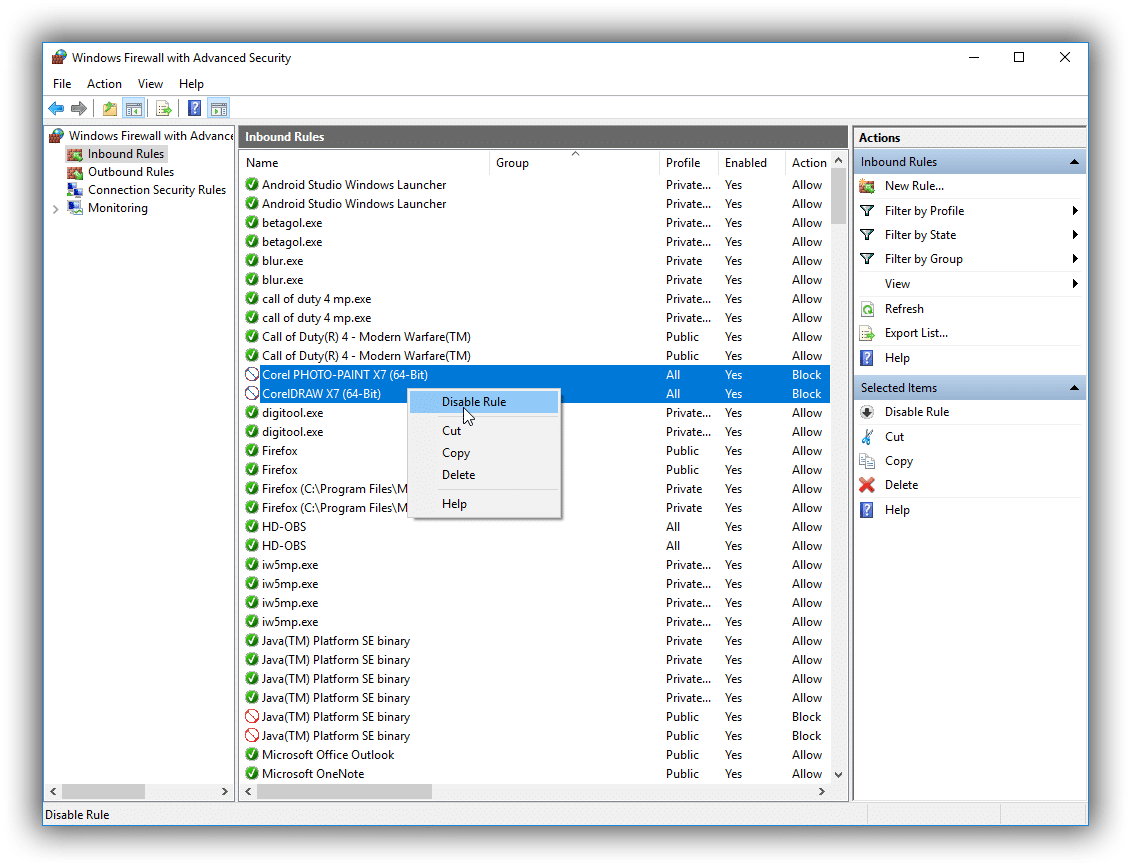The height and width of the screenshot is (868, 1131).
Task: Click the Copy icon under Selected Items
Action: pos(867,461)
